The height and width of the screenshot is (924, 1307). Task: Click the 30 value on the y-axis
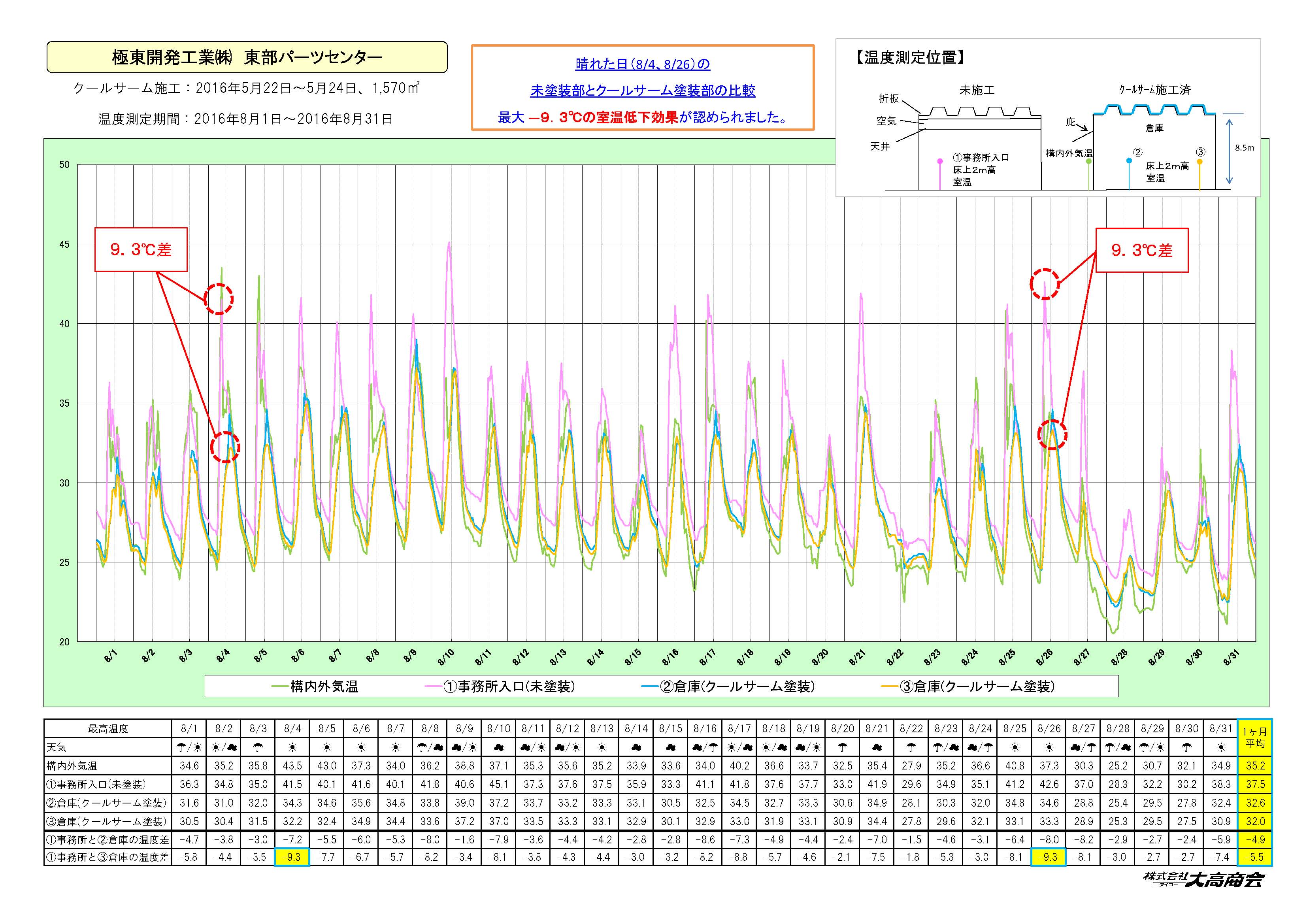[x=64, y=483]
